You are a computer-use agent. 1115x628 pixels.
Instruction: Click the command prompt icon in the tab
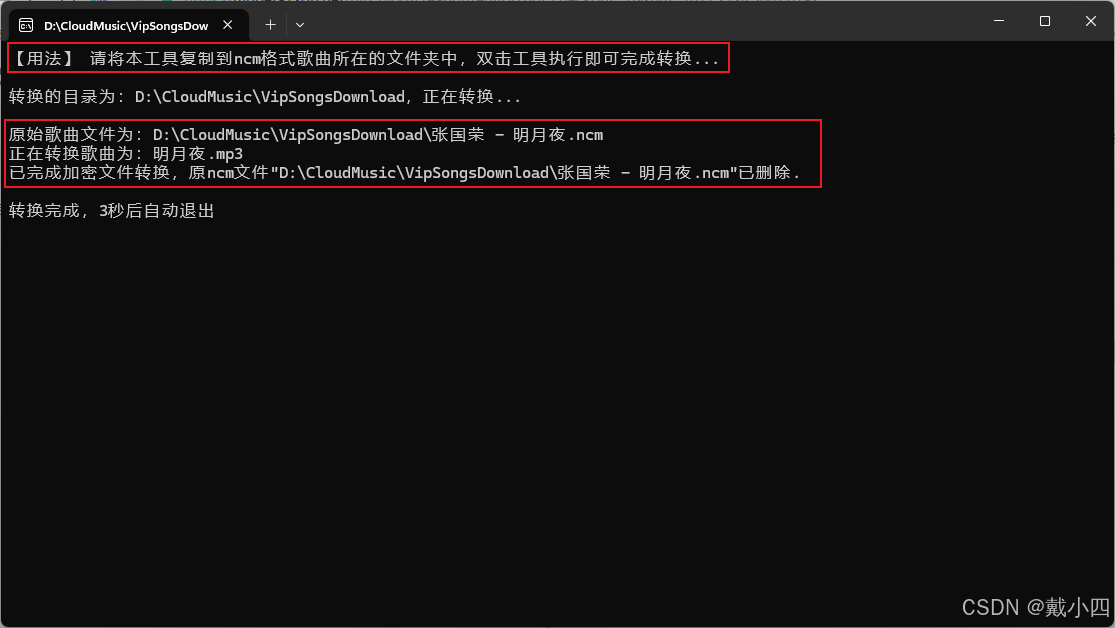click(26, 26)
